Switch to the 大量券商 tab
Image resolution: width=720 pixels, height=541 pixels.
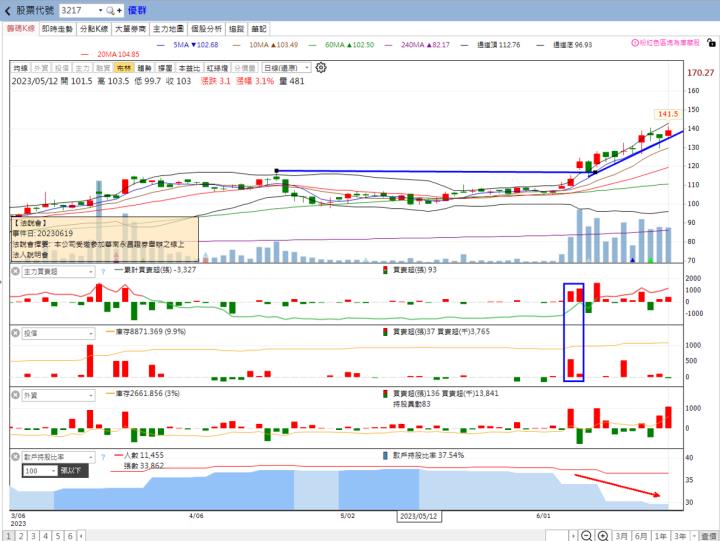130,29
